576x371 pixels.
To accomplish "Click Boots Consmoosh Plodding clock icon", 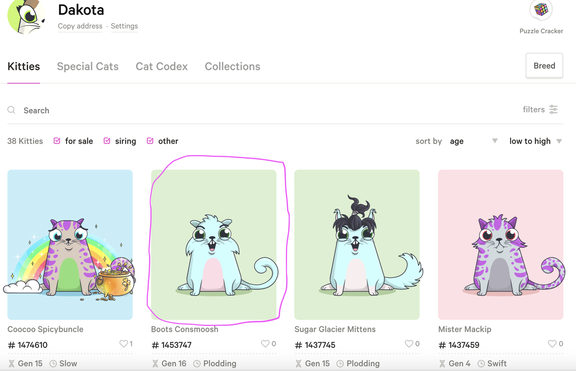I will (x=197, y=364).
